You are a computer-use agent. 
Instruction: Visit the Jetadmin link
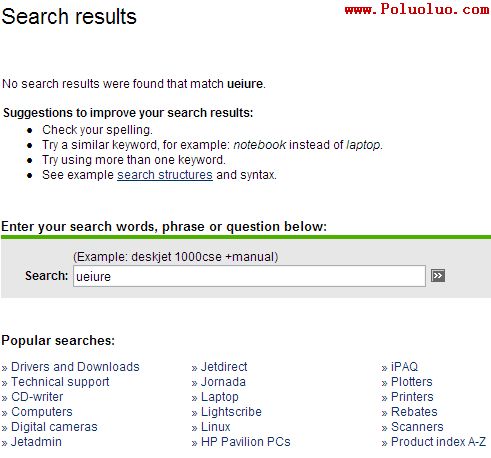pos(36,442)
